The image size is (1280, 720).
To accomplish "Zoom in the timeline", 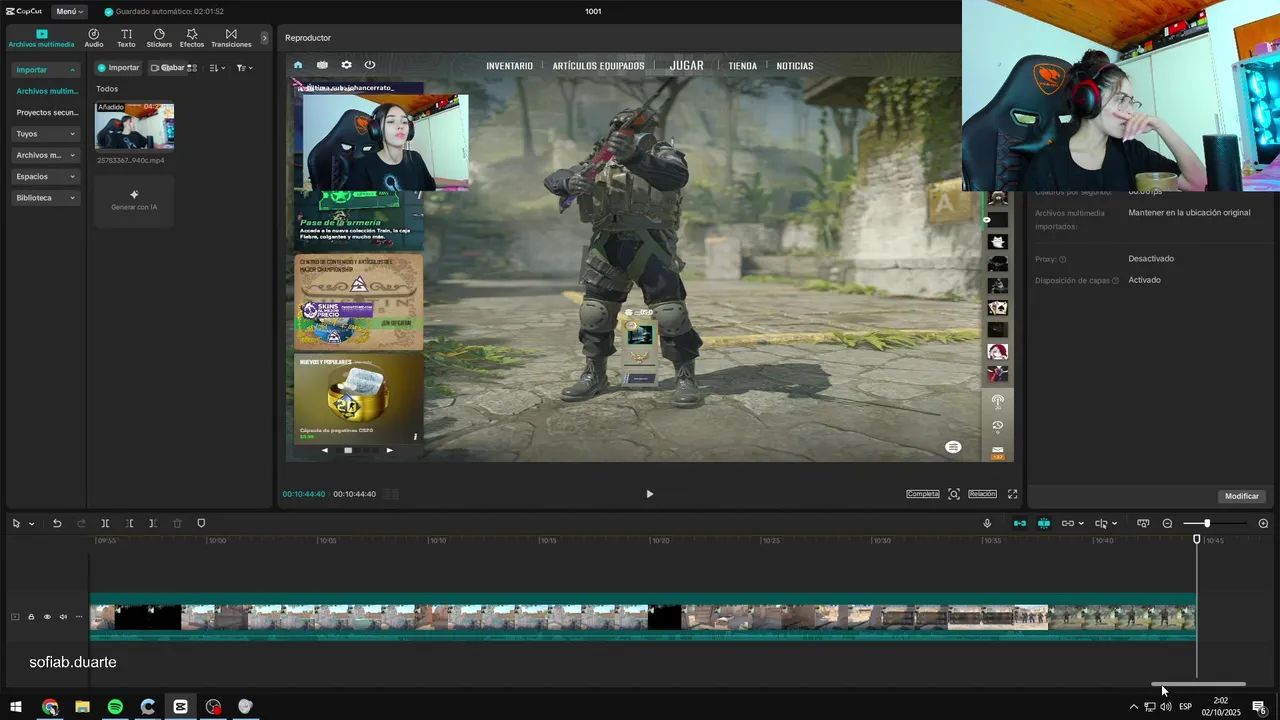I will point(1263,524).
